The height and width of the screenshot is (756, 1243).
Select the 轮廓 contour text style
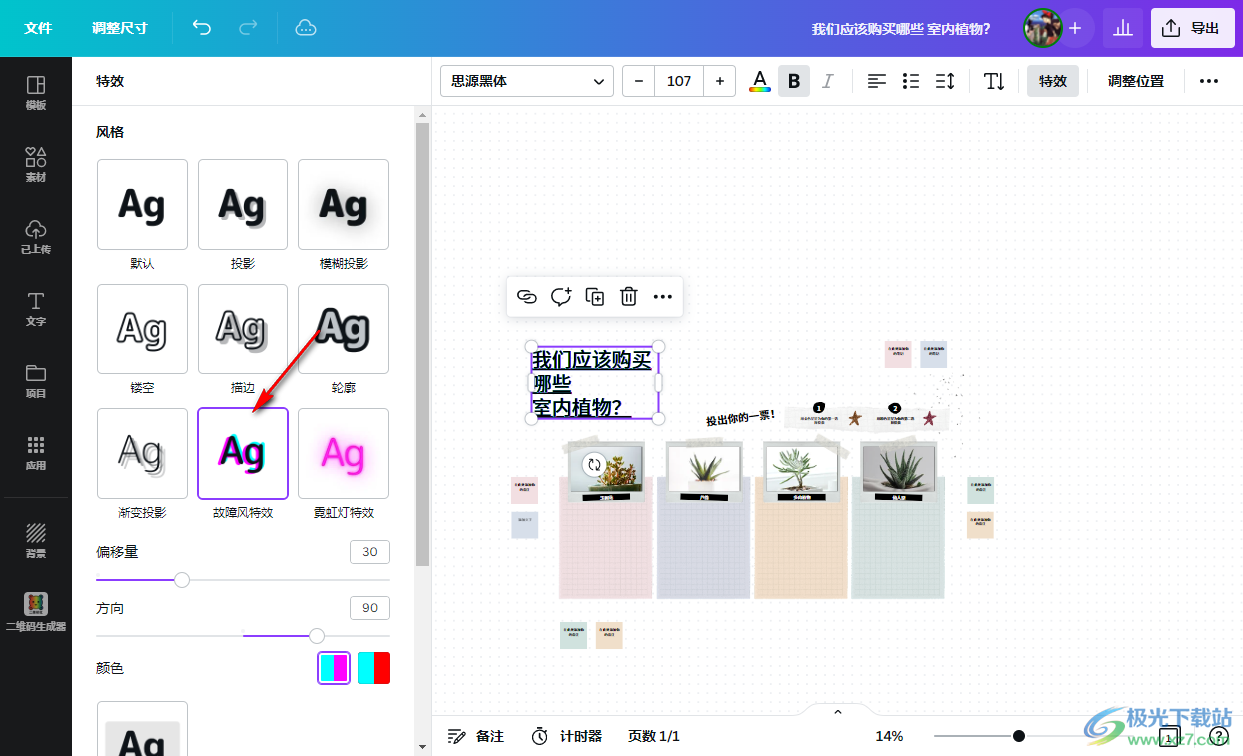tap(343, 328)
